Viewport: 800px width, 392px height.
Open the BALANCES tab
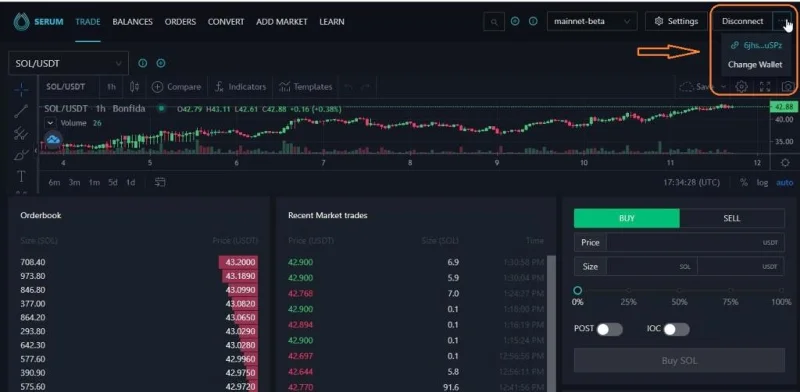point(133,22)
